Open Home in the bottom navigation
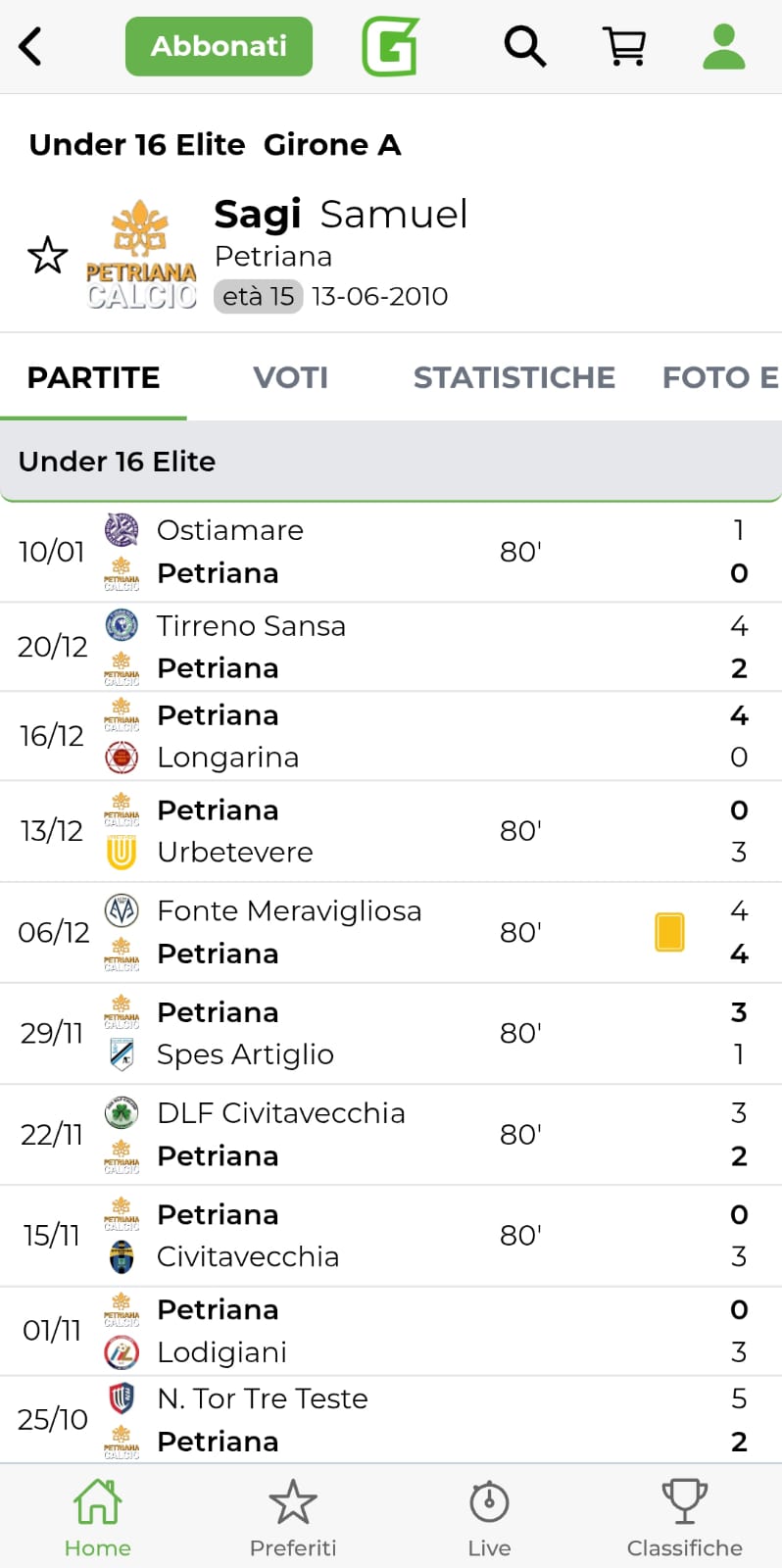This screenshot has height=1568, width=782. click(x=97, y=1517)
